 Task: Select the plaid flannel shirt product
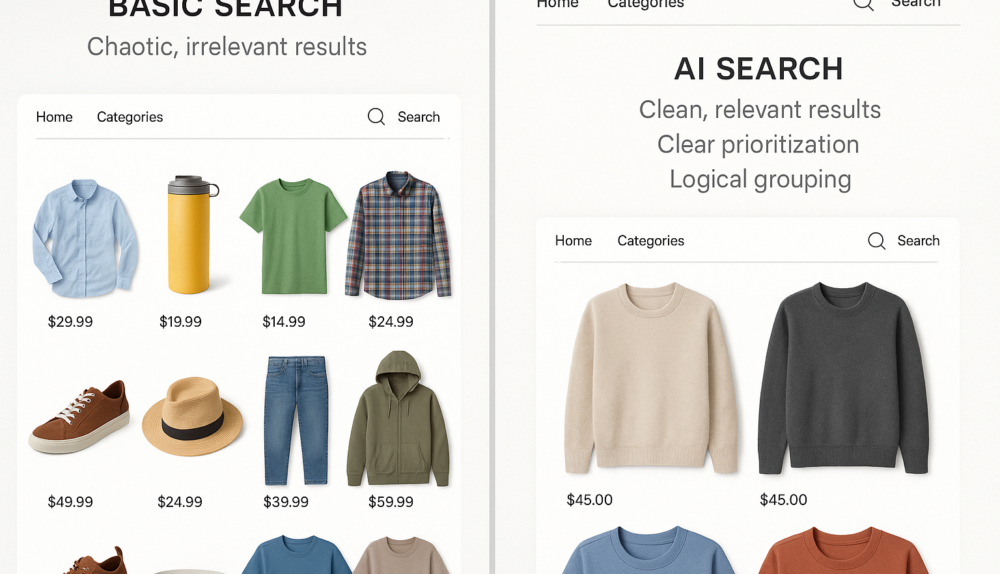pyautogui.click(x=398, y=236)
